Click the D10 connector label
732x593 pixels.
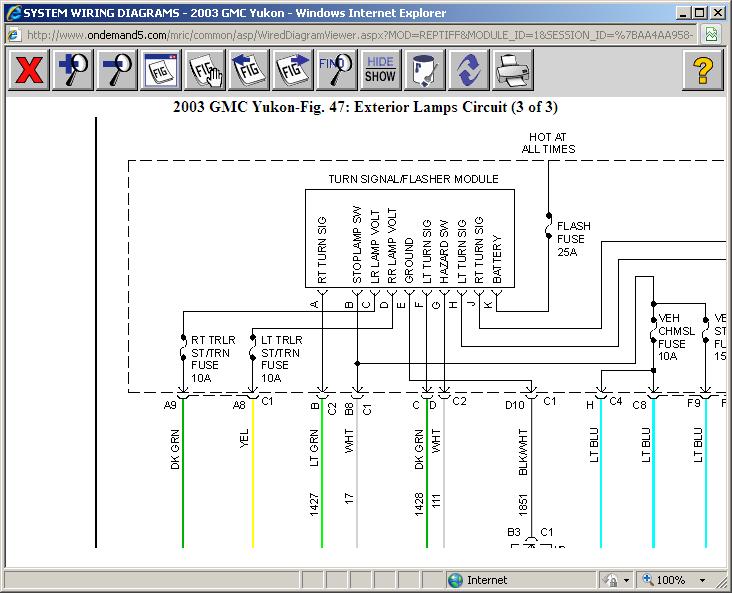pyautogui.click(x=515, y=405)
